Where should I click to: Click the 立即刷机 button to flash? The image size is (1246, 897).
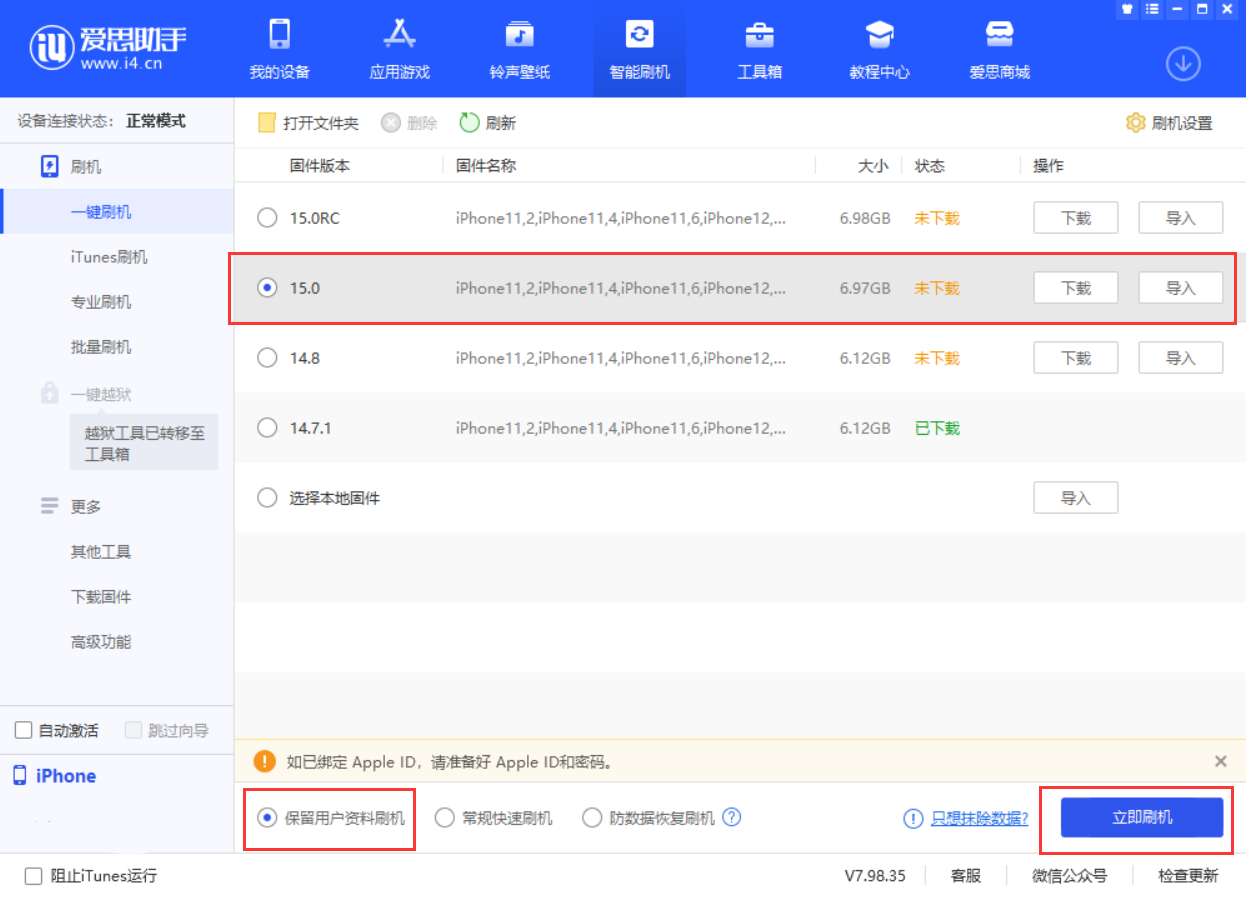coord(1138,817)
